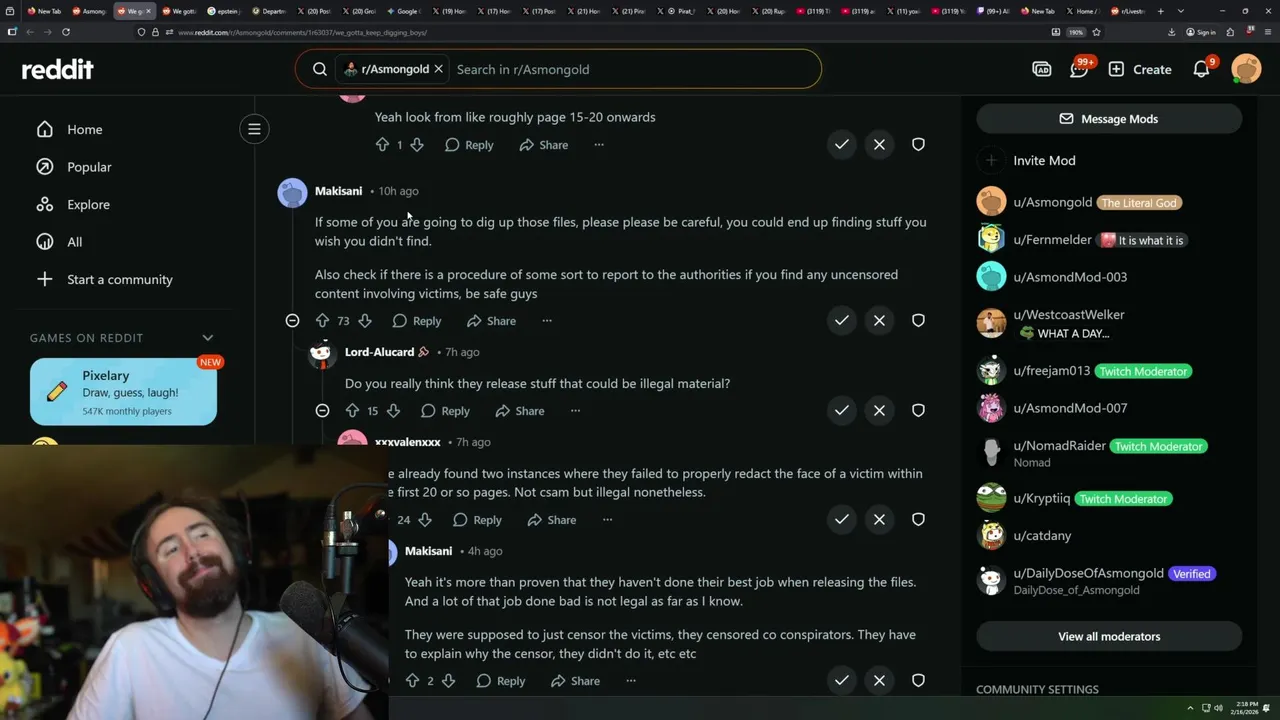1280x720 pixels.
Task: Upvote Makisani's 73-point comment
Action: (322, 321)
